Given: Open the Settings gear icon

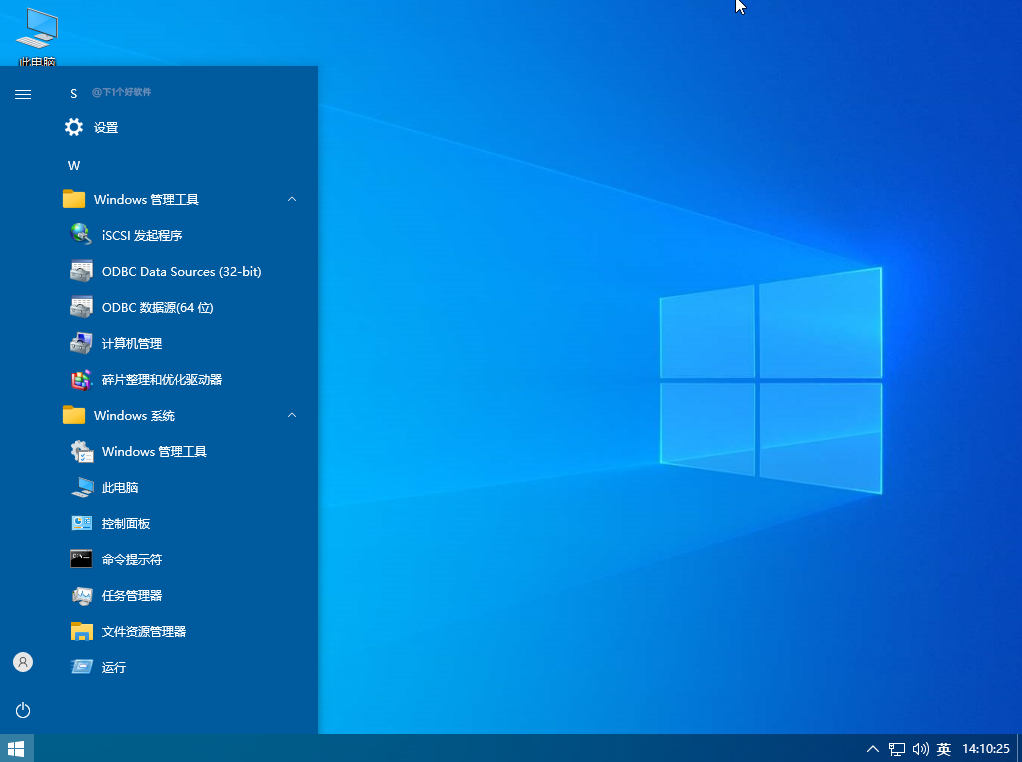Looking at the screenshot, I should [75, 127].
